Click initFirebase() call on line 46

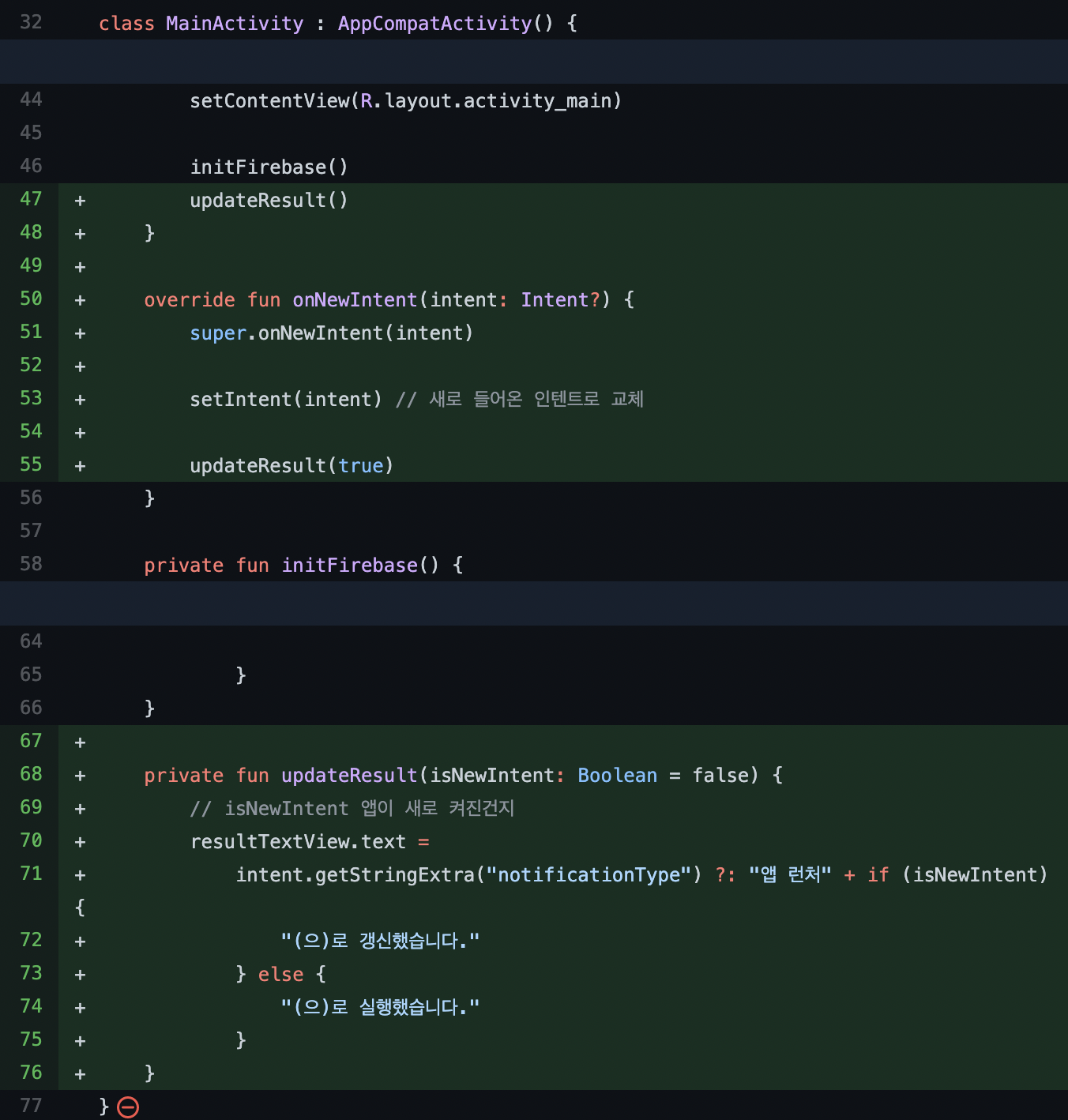coord(269,167)
